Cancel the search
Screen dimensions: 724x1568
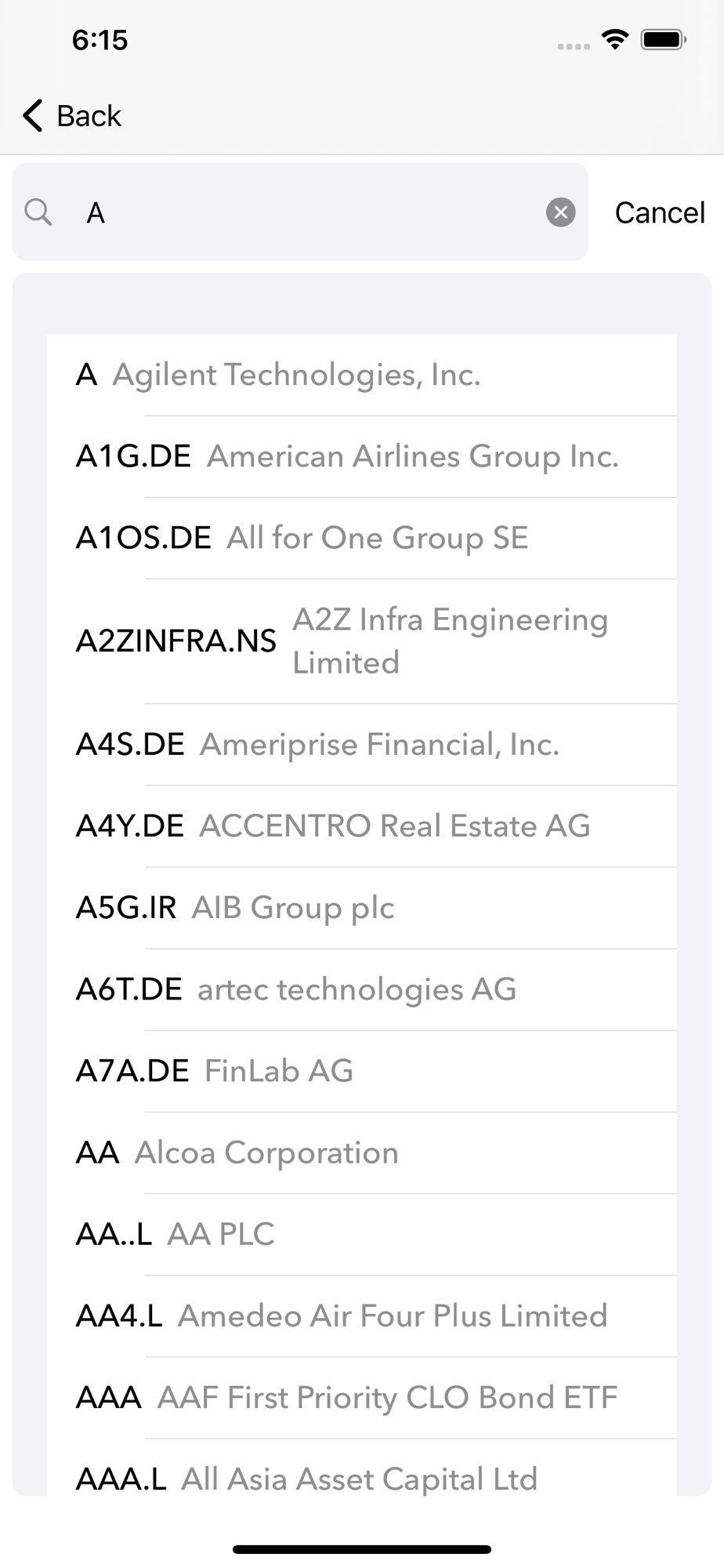tap(660, 212)
